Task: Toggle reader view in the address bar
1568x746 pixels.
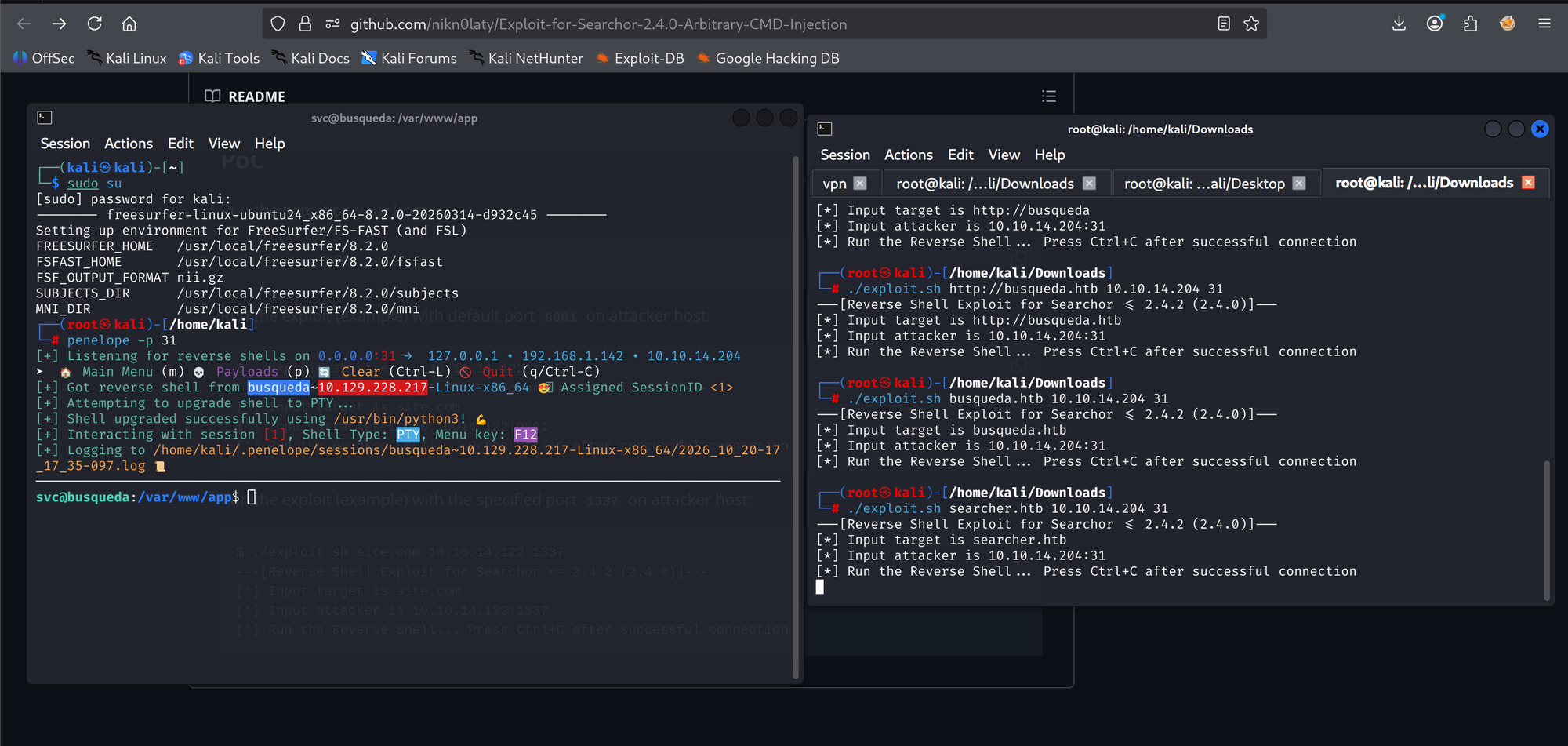Action: pyautogui.click(x=1224, y=24)
